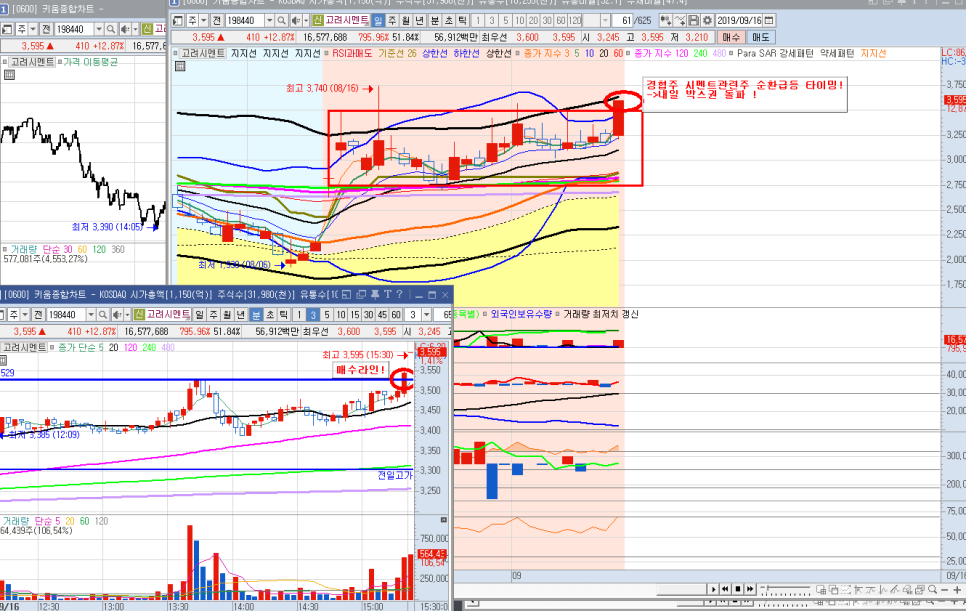Viewport: 966px width, 611px height.
Task: Click the speaker sound icon in the main chart toolbar
Action: point(296,20)
